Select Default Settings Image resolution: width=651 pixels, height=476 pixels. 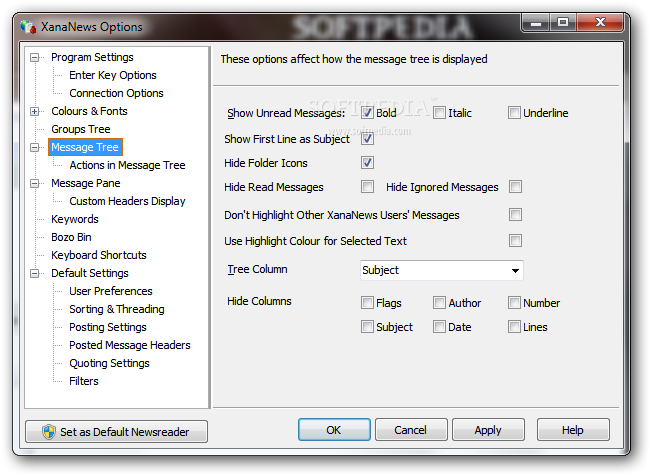tap(90, 273)
